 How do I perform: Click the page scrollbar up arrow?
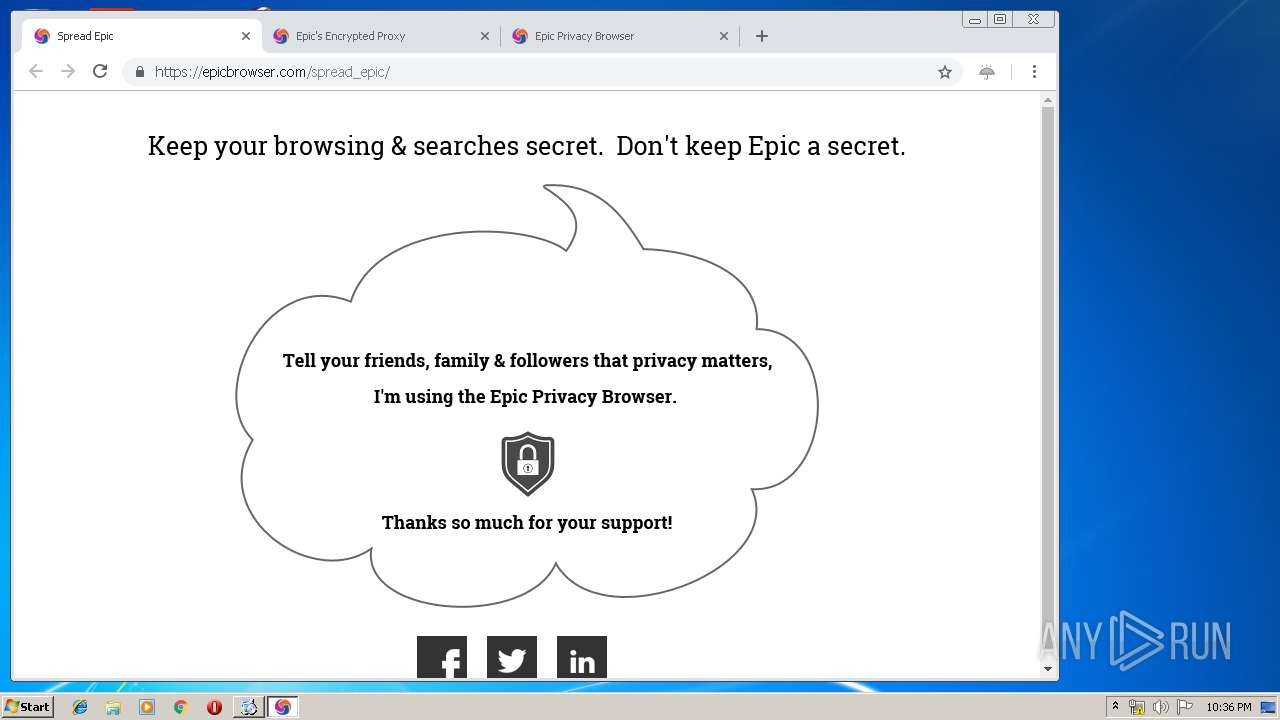pos(1048,100)
